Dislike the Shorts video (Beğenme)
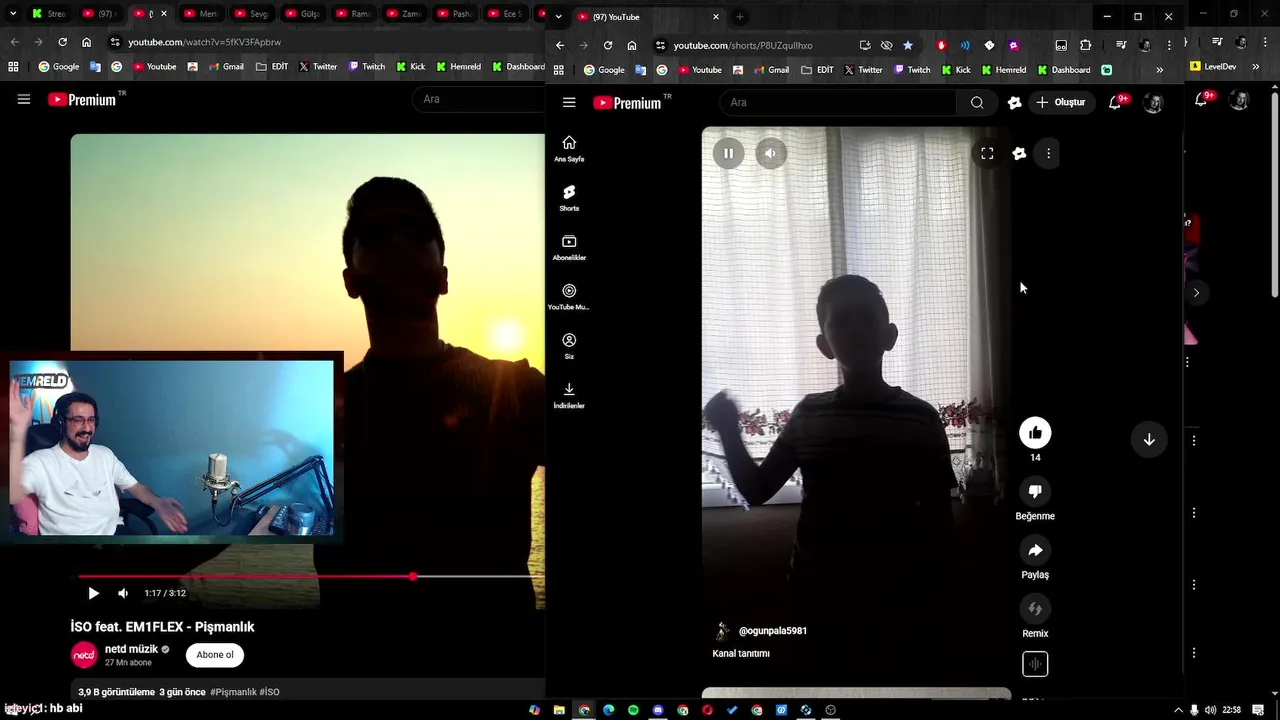 click(1035, 491)
